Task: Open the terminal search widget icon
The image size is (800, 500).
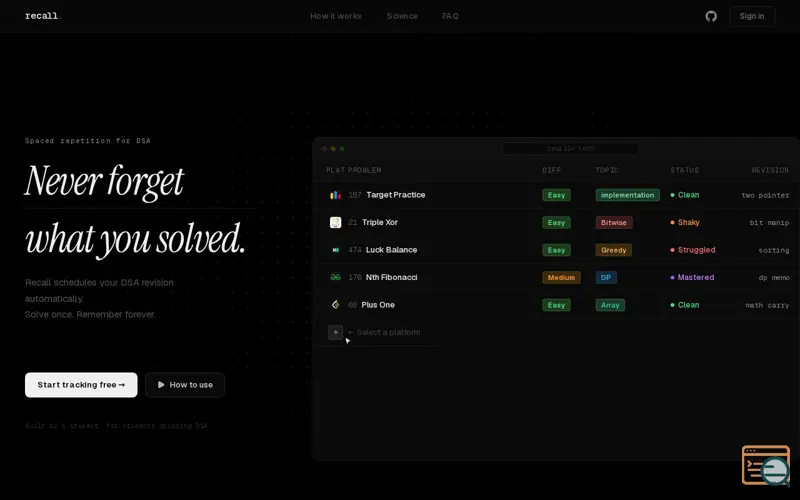Action: point(766,465)
